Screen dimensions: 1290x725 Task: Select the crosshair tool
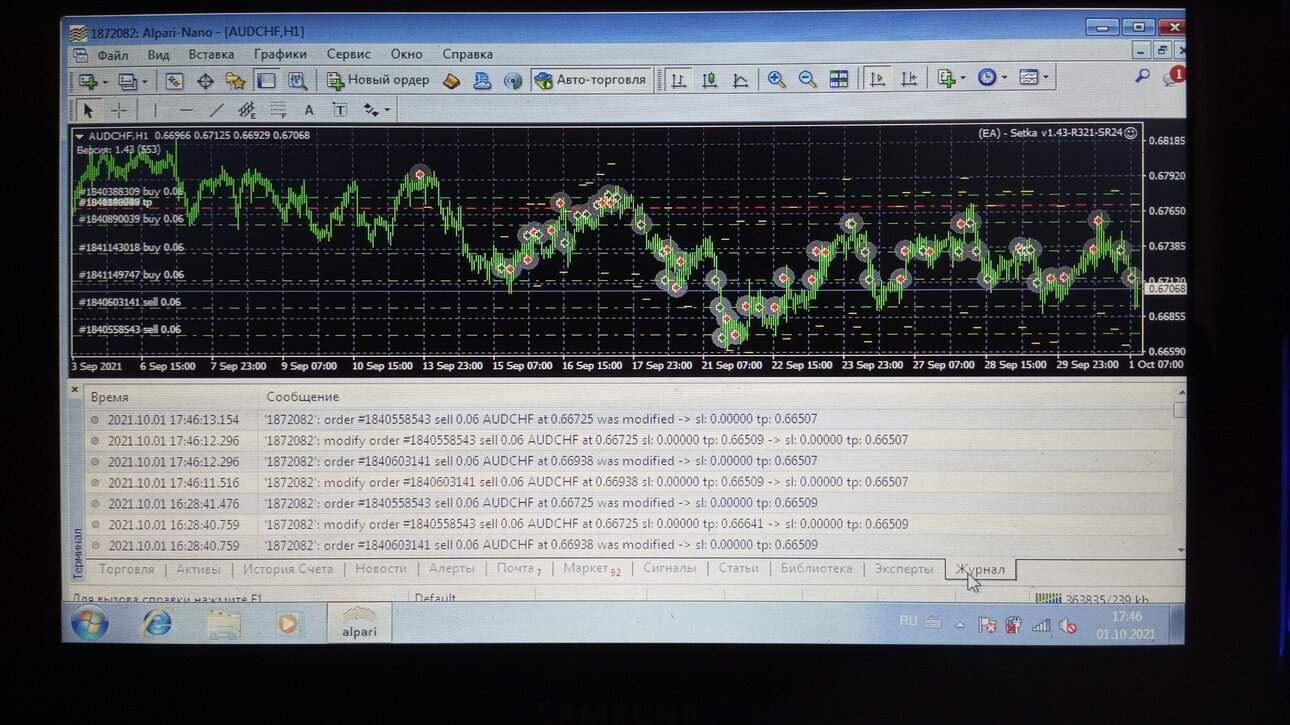[118, 110]
